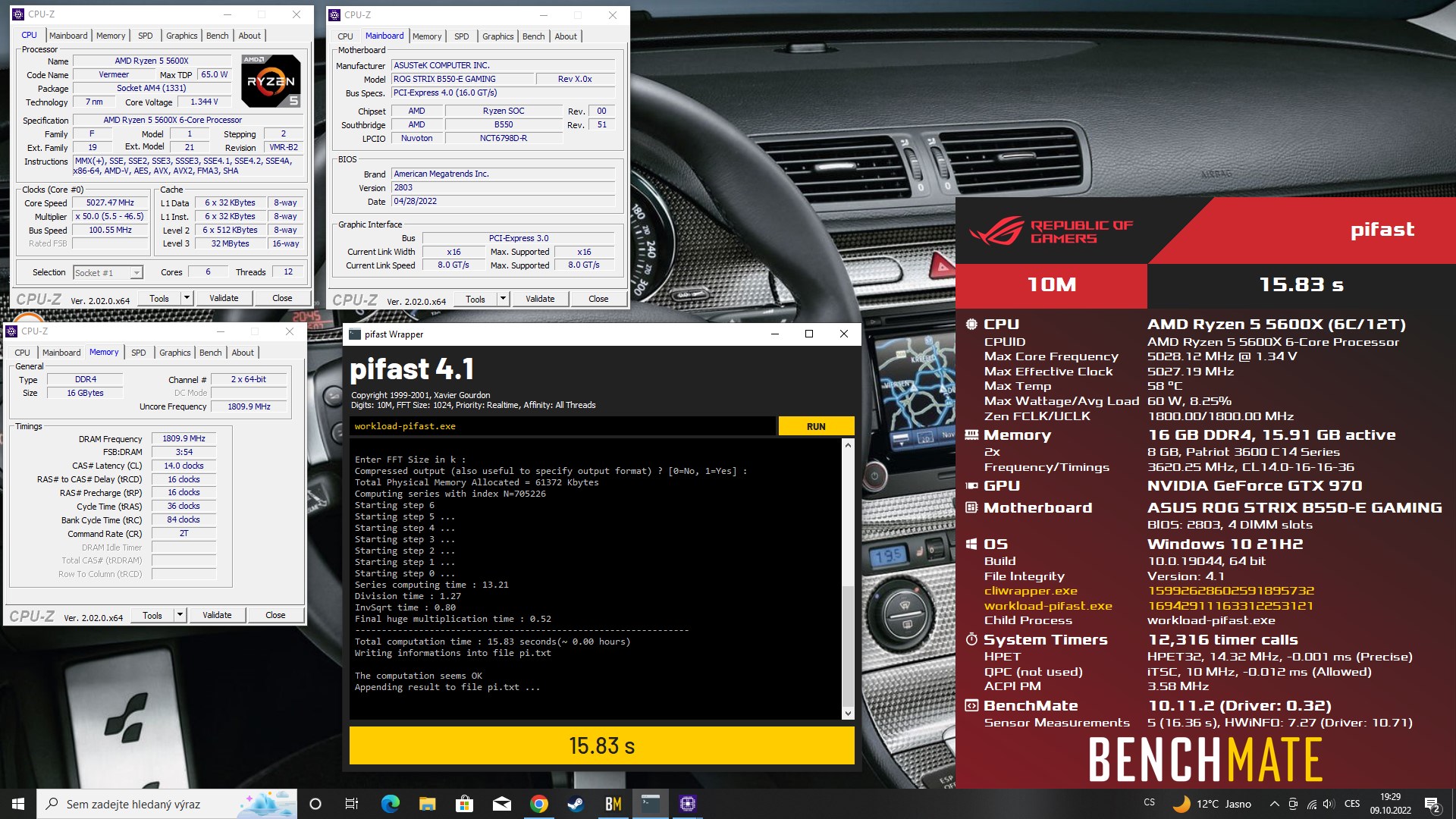
Task: Open Memory tab in CPU-Z CPU window
Action: tap(111, 36)
